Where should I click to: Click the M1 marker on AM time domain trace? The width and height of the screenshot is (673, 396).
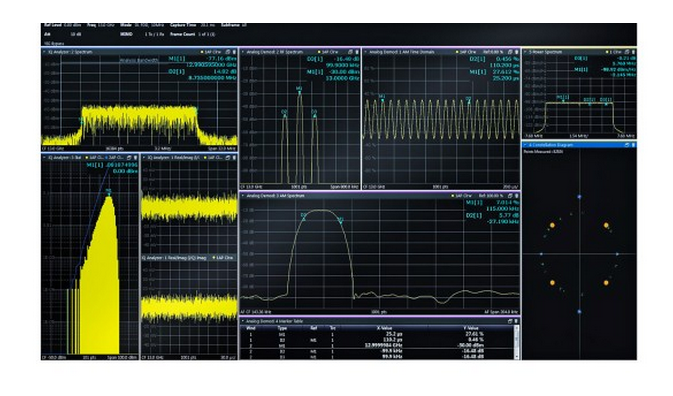382,97
